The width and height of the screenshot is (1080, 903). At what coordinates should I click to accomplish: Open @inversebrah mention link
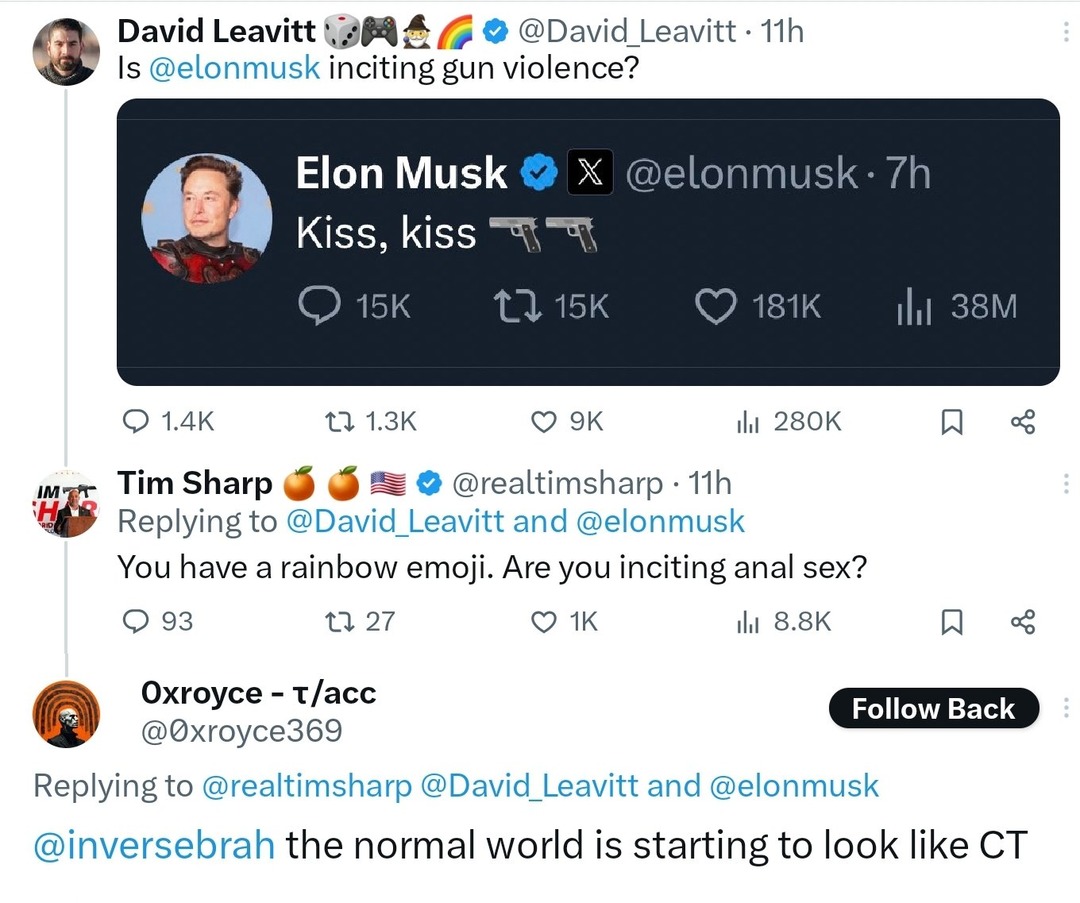154,845
